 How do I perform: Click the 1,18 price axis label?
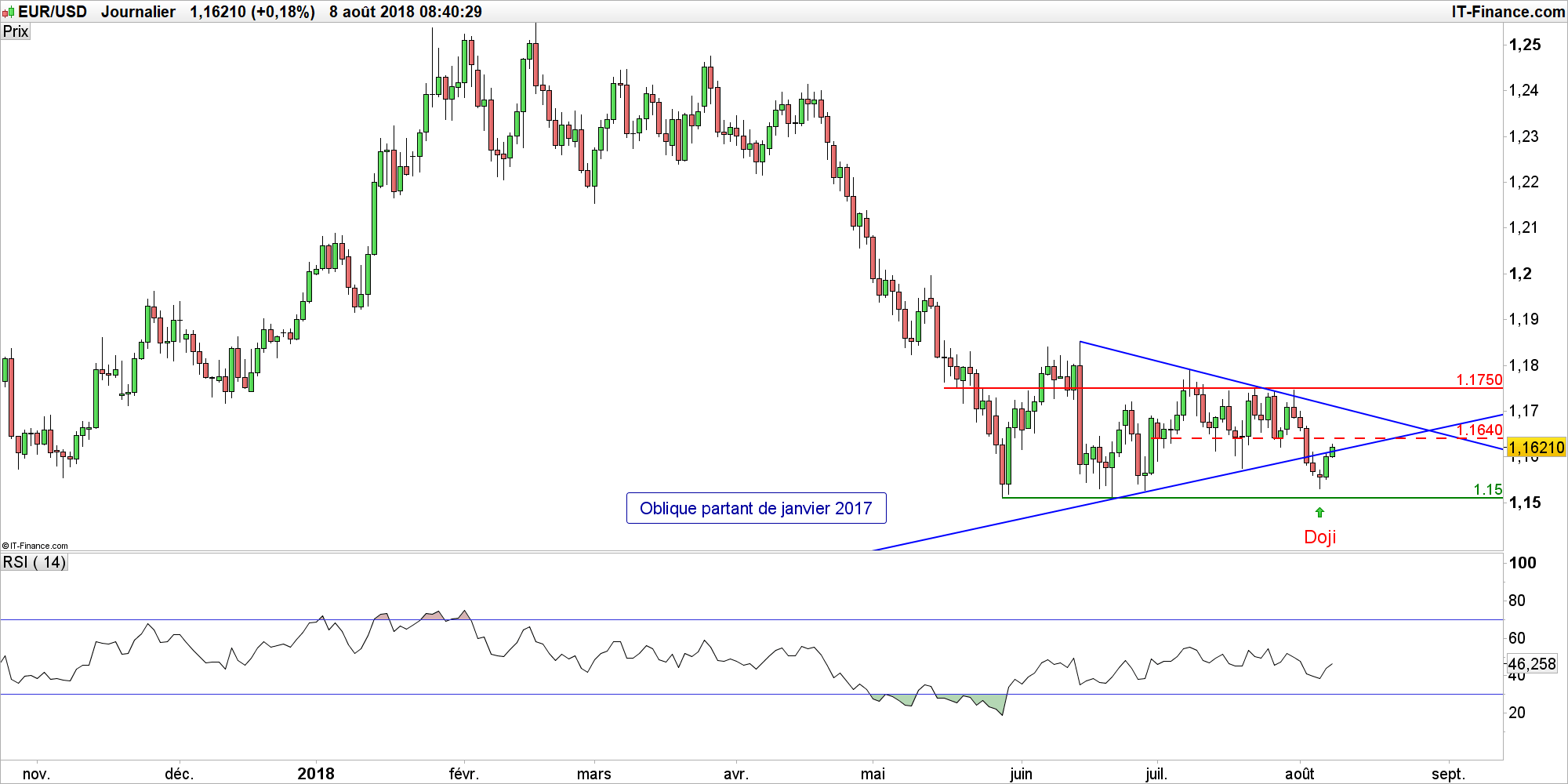point(1524,365)
